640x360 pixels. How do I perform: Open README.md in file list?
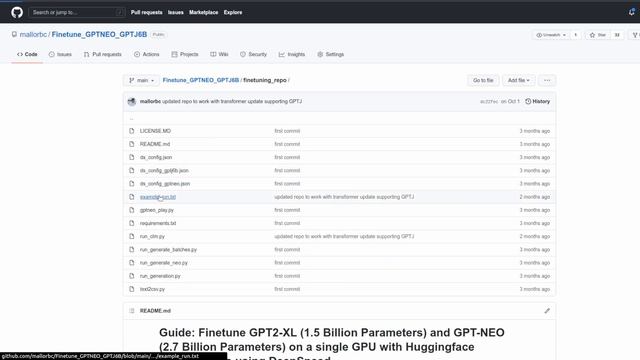click(155, 144)
